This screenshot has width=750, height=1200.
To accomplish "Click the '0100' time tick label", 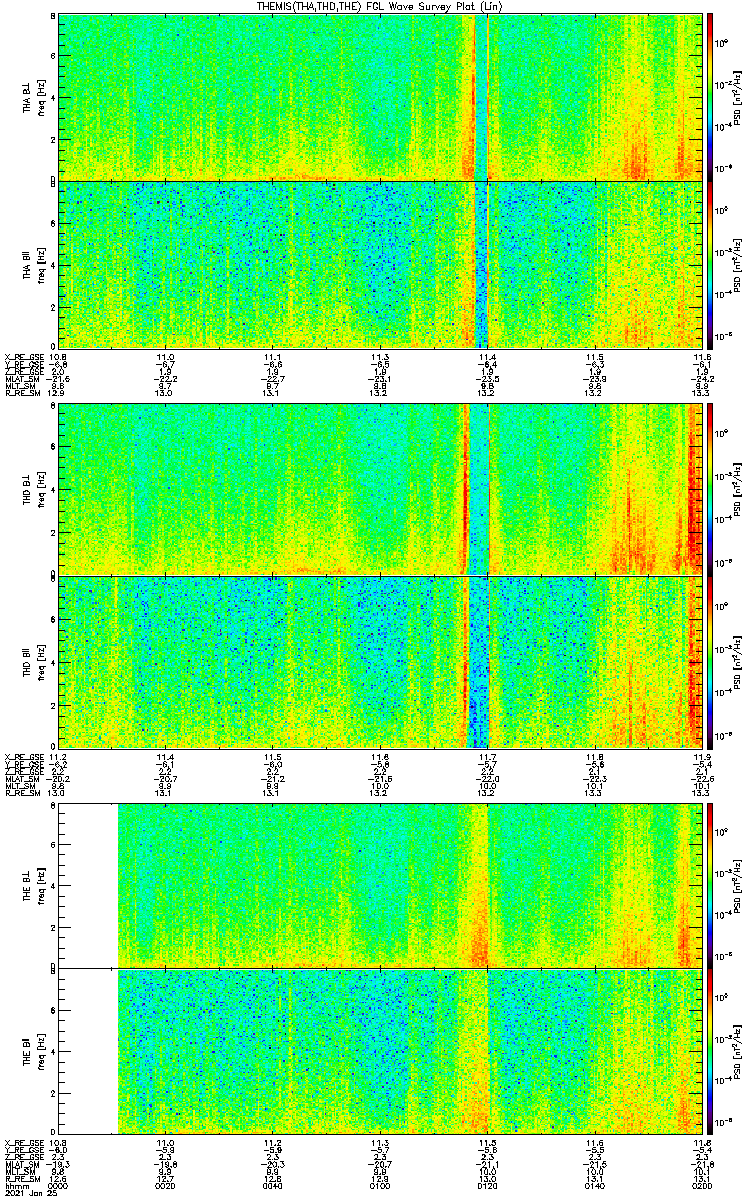I will [380, 1185].
